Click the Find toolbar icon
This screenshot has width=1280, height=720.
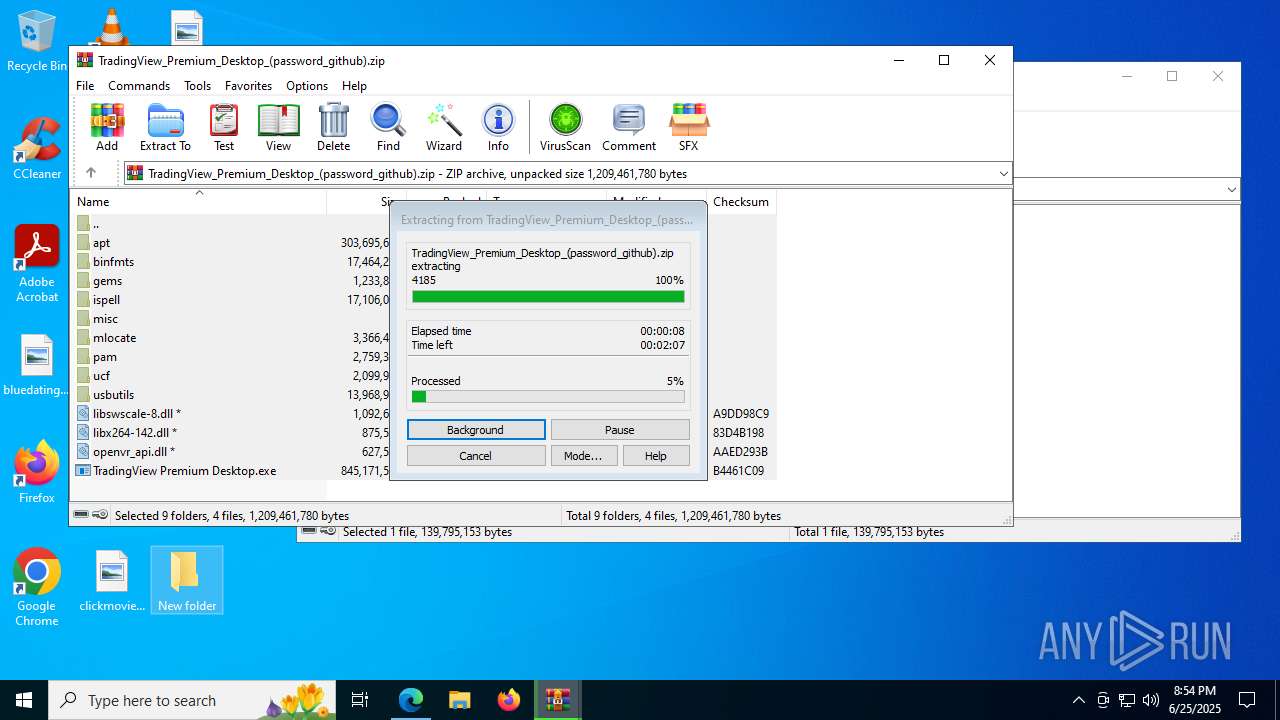pyautogui.click(x=388, y=127)
